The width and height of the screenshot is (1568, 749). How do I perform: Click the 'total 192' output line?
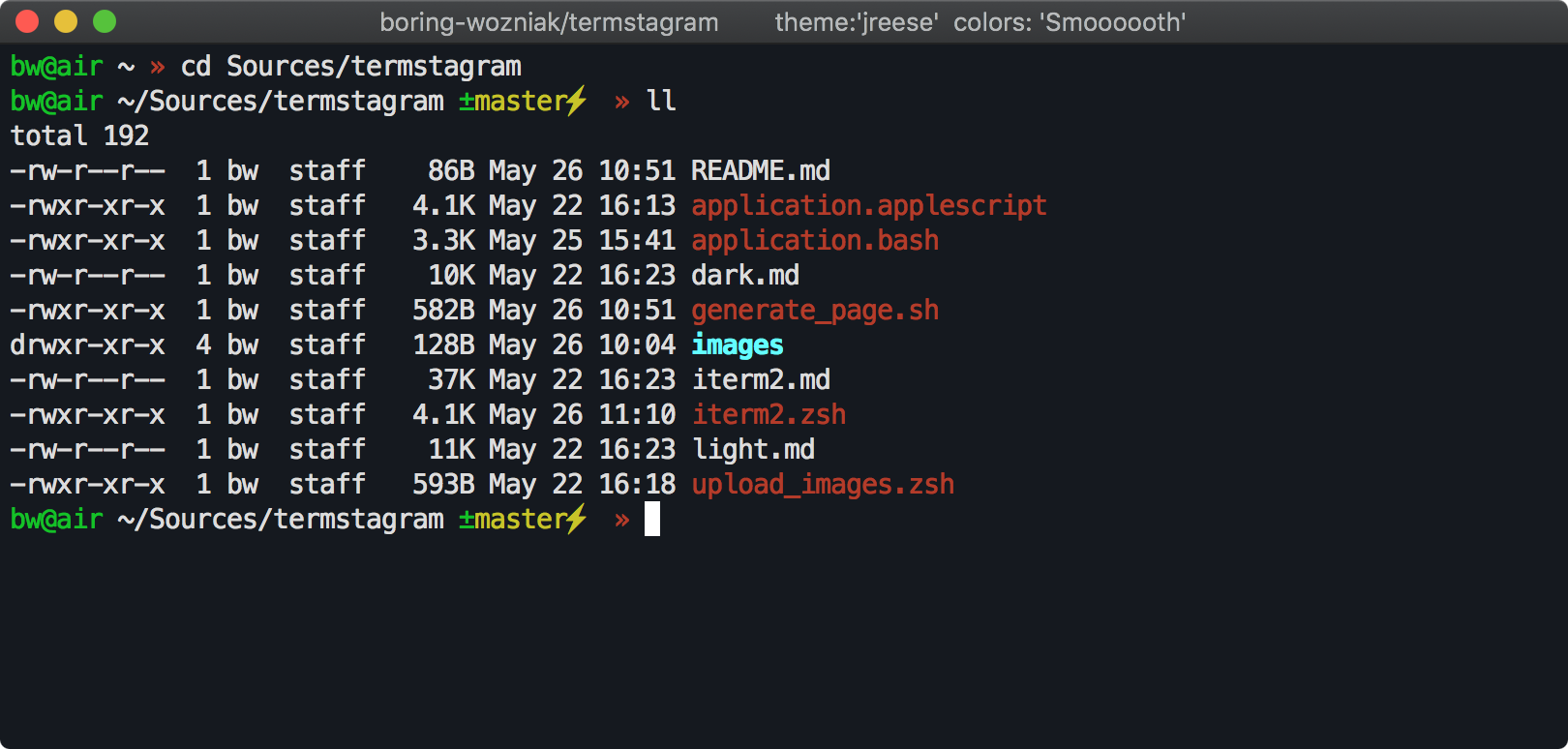tap(79, 135)
